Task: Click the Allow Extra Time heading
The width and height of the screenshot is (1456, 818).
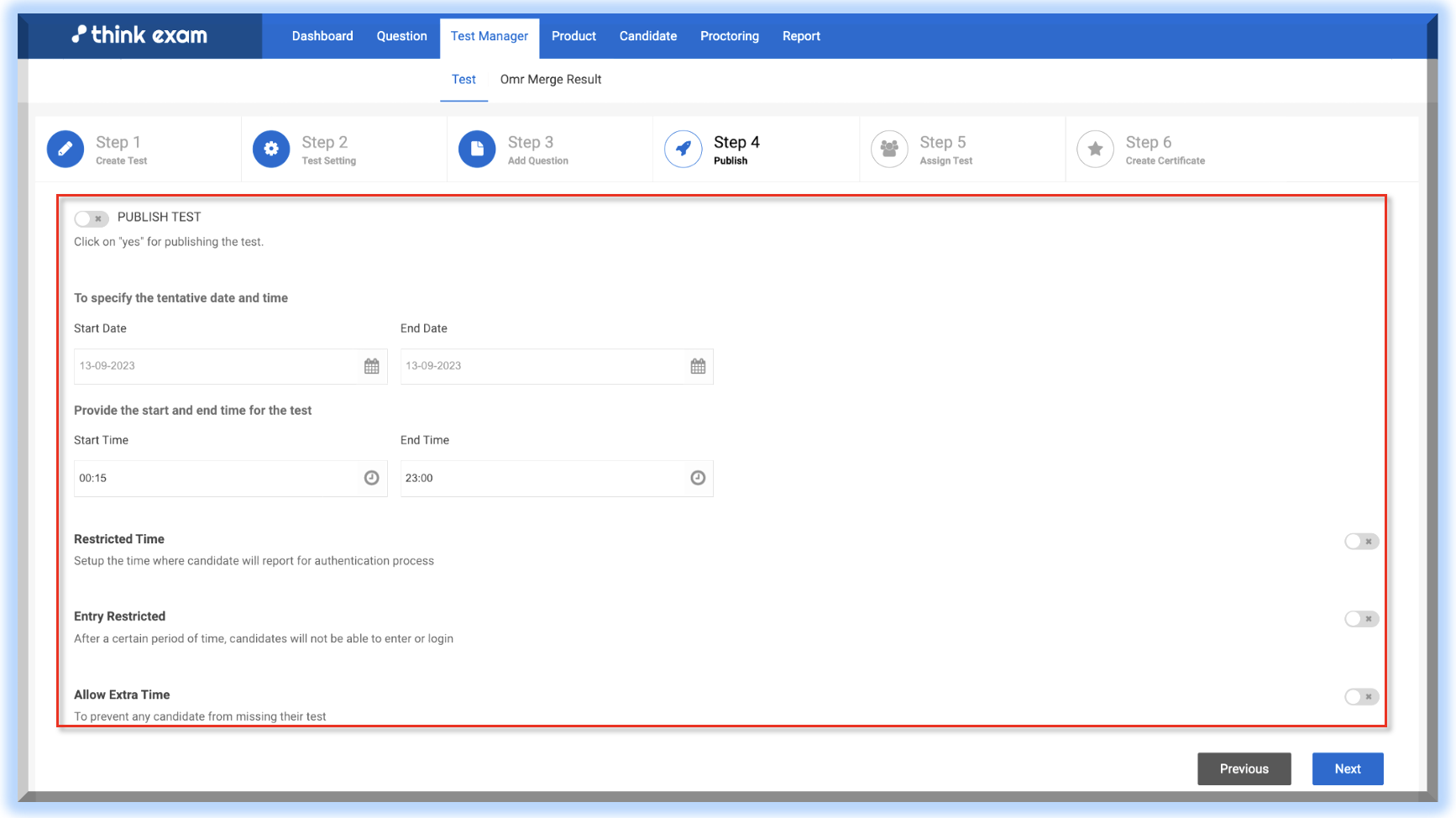Action: point(122,695)
